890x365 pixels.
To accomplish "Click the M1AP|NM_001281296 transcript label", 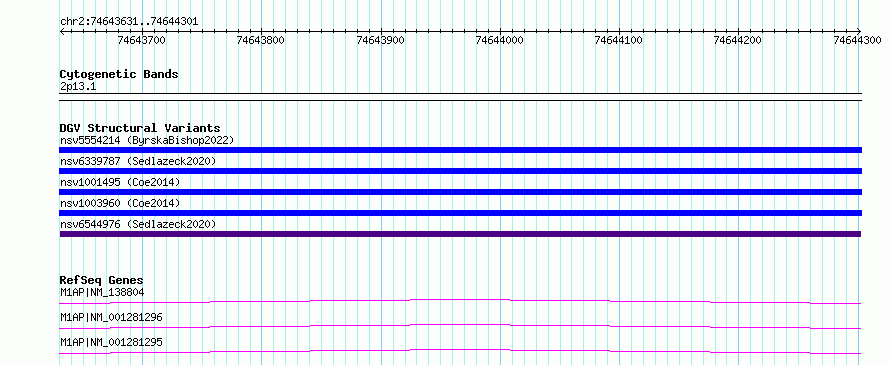I will click(111, 317).
